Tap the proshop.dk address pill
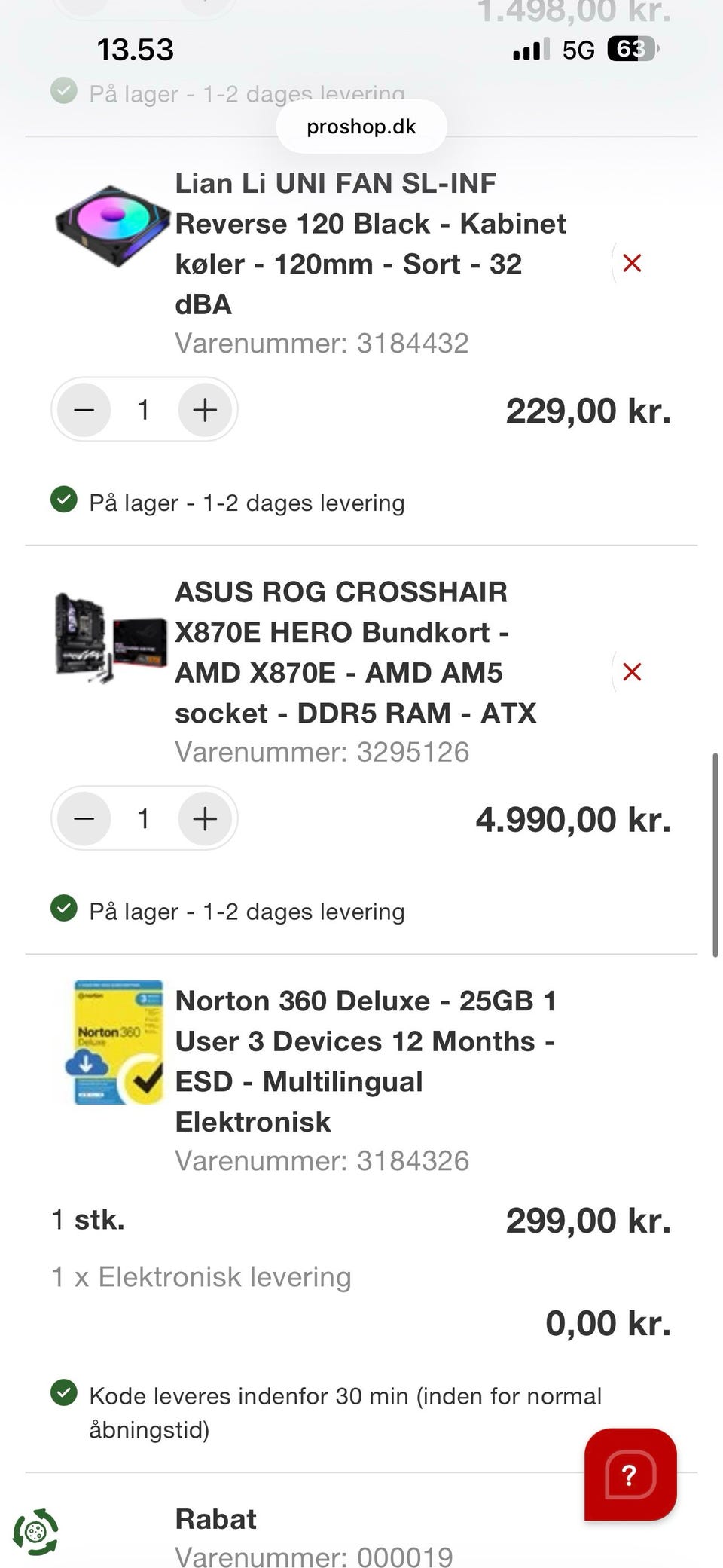The image size is (723, 1568). coord(361,127)
